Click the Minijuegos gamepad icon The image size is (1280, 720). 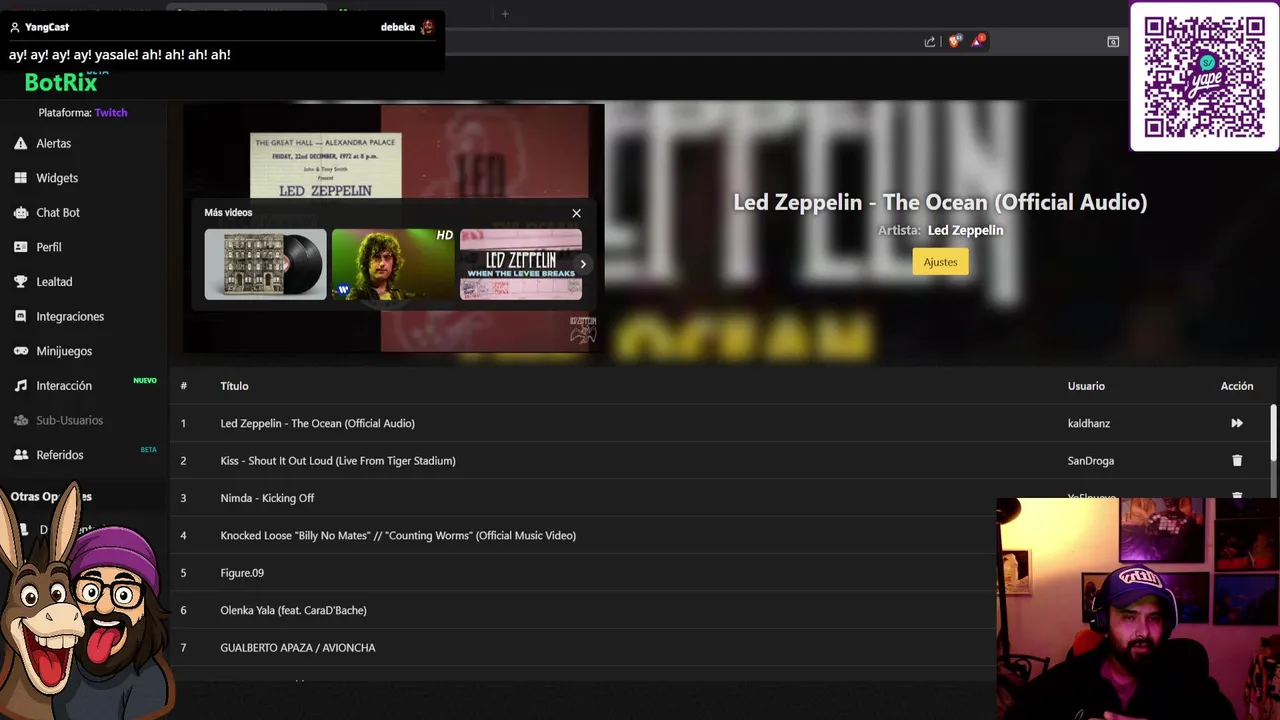20,351
